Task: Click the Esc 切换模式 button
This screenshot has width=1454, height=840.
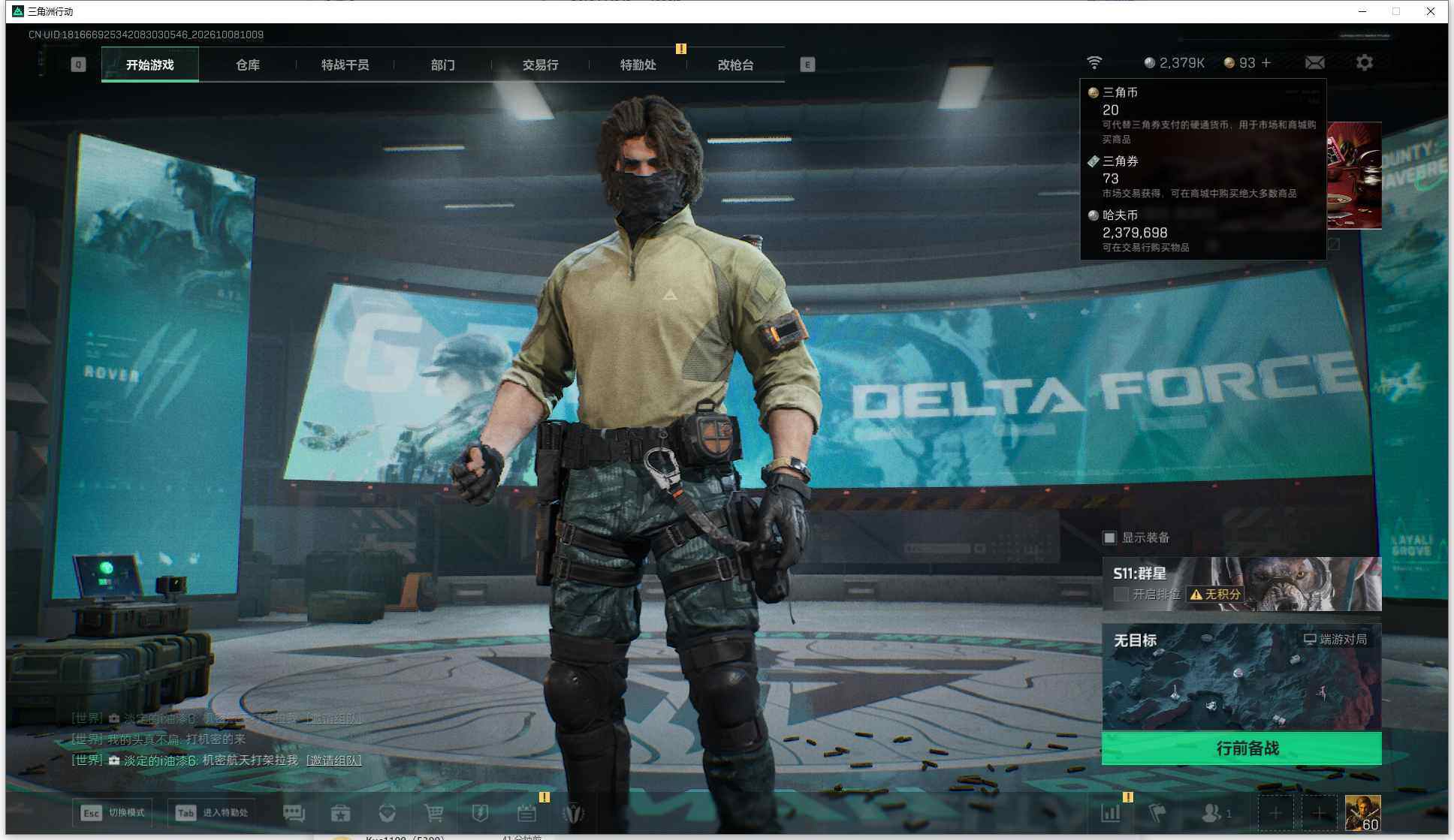Action: [x=113, y=813]
